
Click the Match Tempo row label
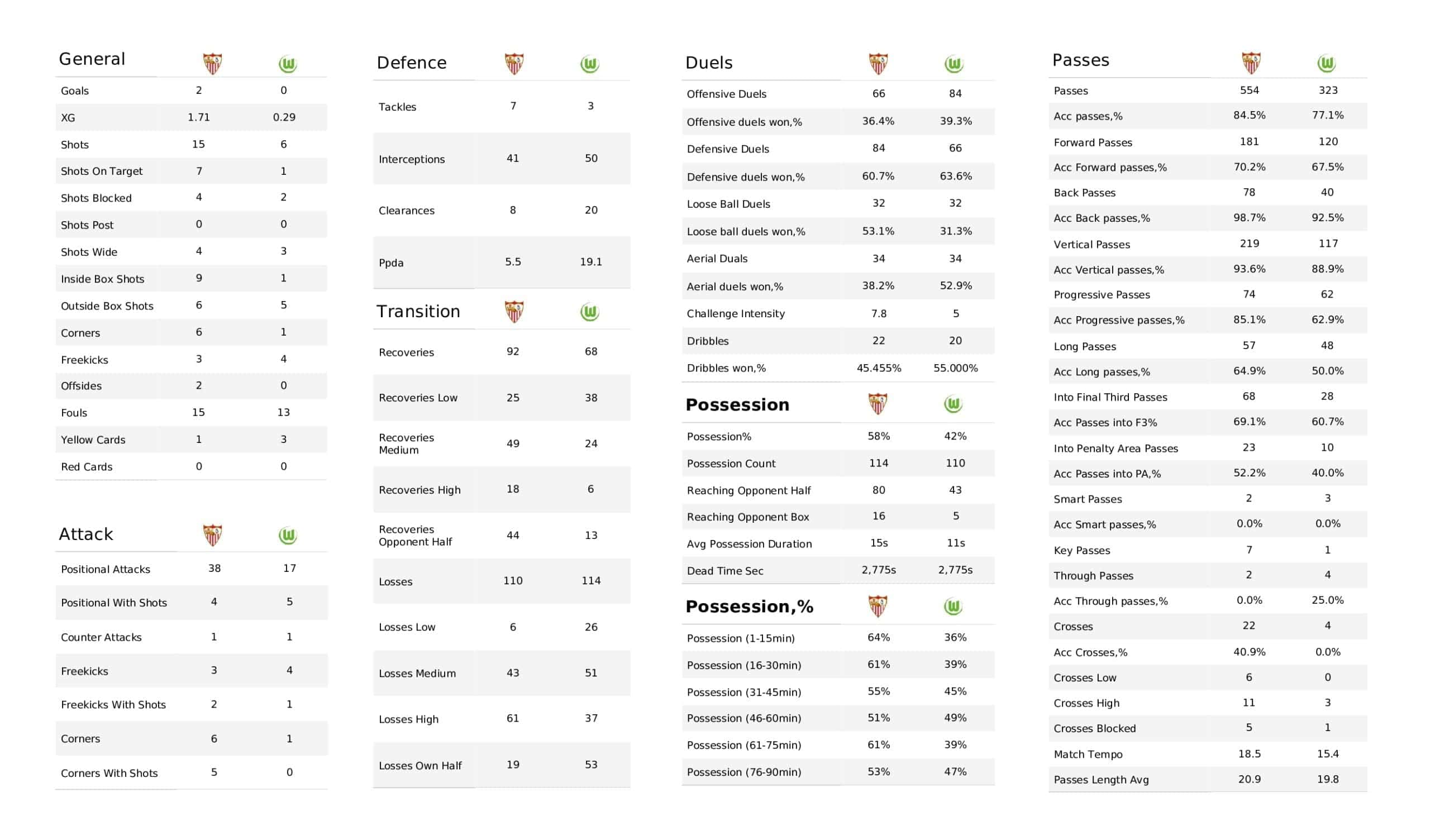(1088, 755)
